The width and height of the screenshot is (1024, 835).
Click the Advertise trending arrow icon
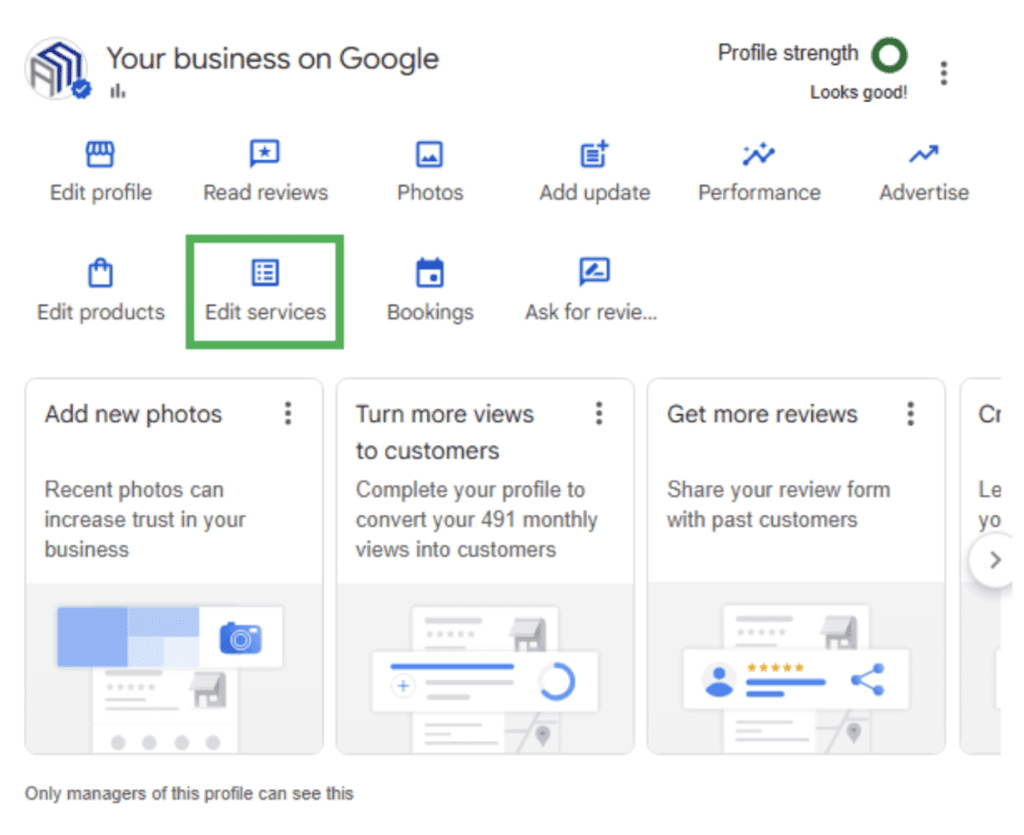click(923, 154)
